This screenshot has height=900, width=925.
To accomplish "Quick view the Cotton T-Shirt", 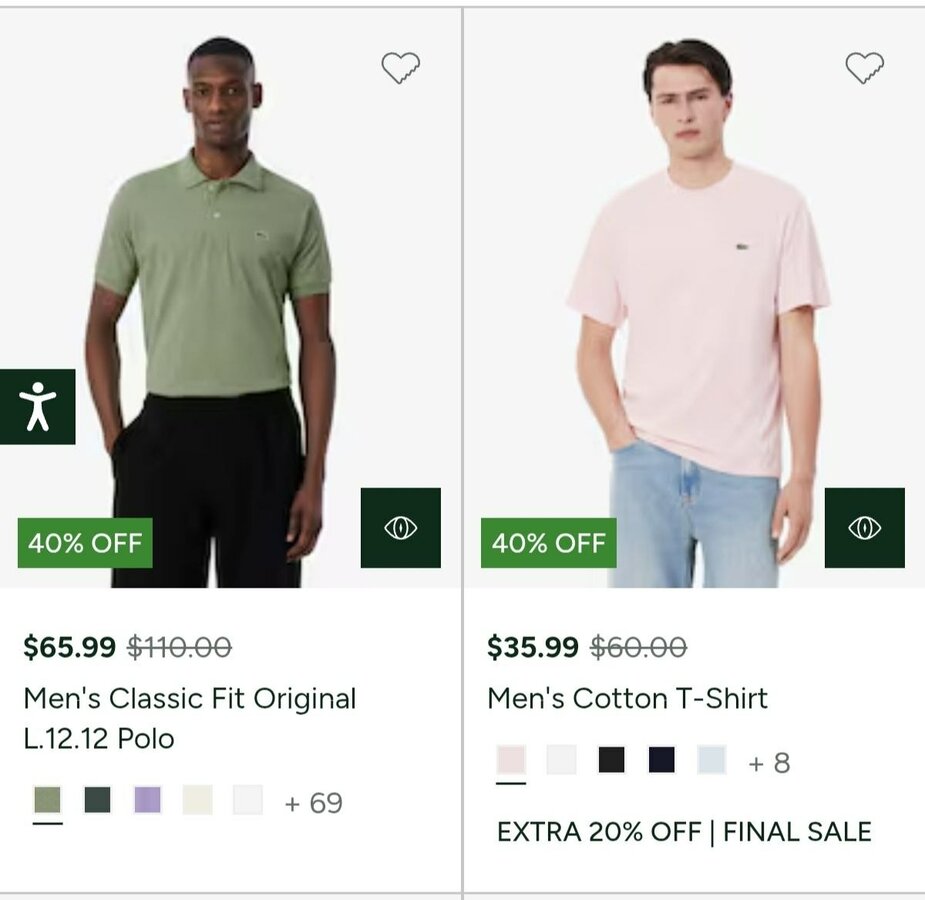I will coord(864,528).
